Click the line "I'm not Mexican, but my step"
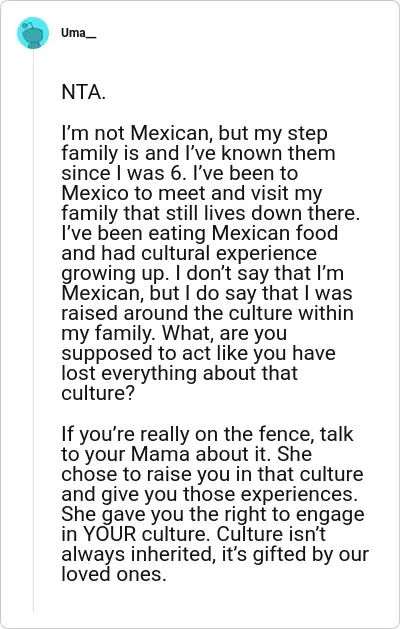The image size is (400, 629). click(194, 134)
